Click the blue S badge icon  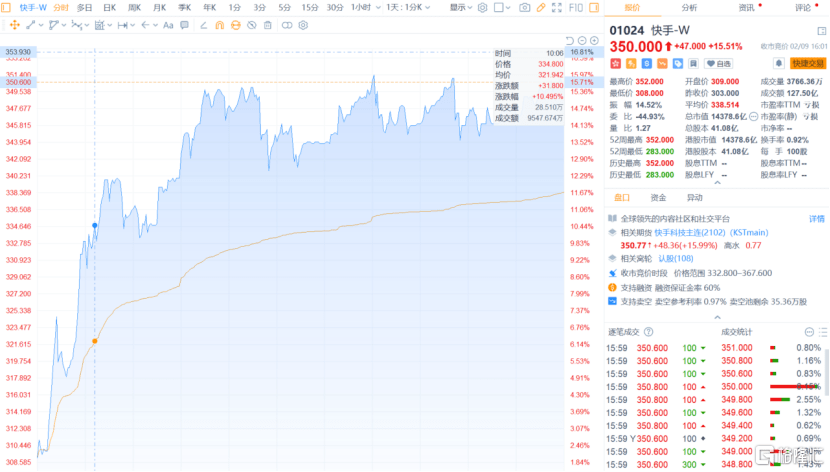coord(646,63)
